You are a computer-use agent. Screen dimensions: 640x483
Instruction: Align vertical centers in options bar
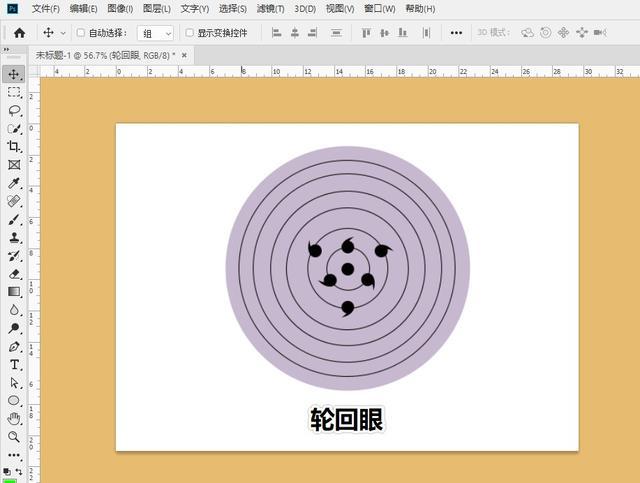click(384, 33)
